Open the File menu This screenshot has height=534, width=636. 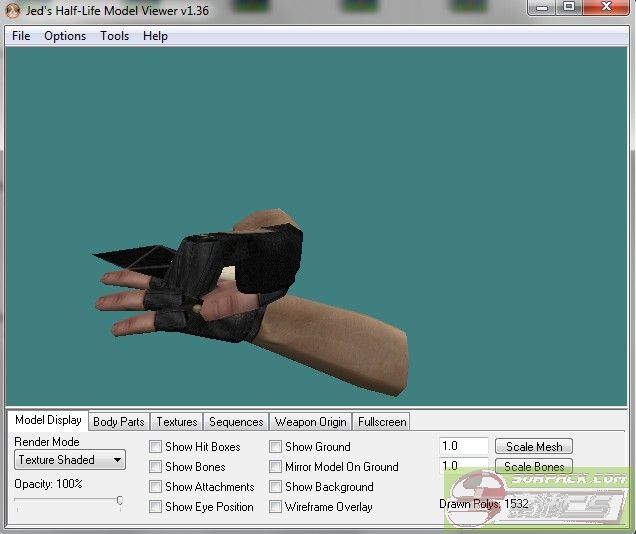coord(21,36)
